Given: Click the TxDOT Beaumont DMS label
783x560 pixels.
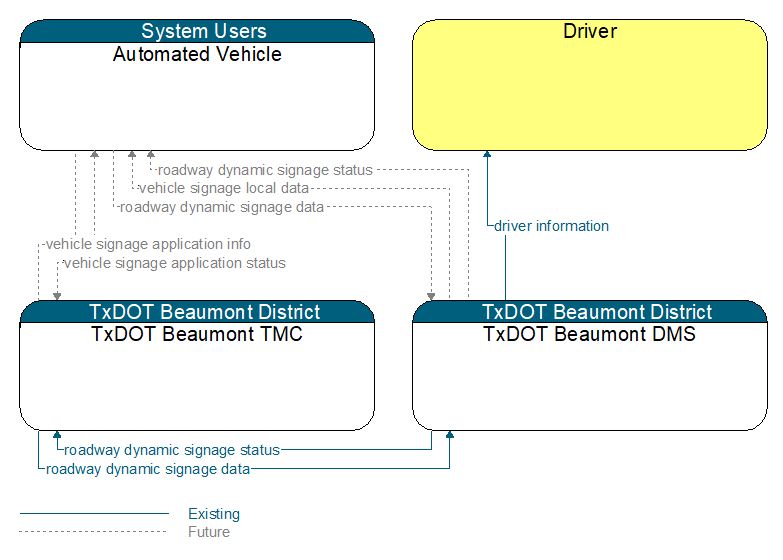Looking at the screenshot, I should (590, 334).
